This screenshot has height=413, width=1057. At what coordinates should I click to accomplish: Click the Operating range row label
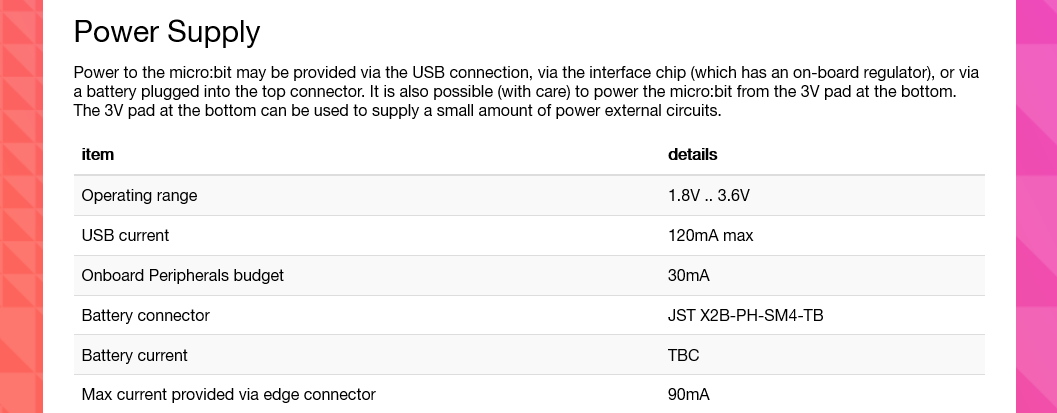[140, 196]
